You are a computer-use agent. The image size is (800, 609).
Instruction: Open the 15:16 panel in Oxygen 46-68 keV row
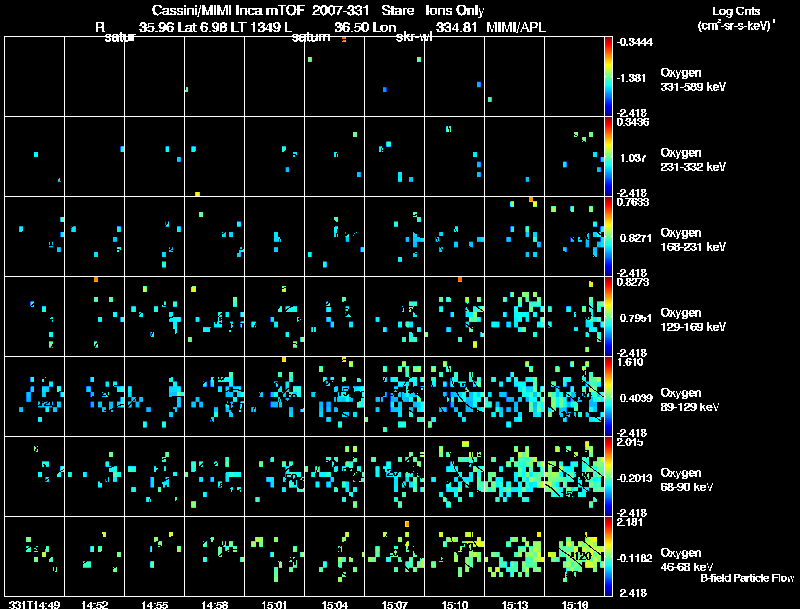point(575,556)
